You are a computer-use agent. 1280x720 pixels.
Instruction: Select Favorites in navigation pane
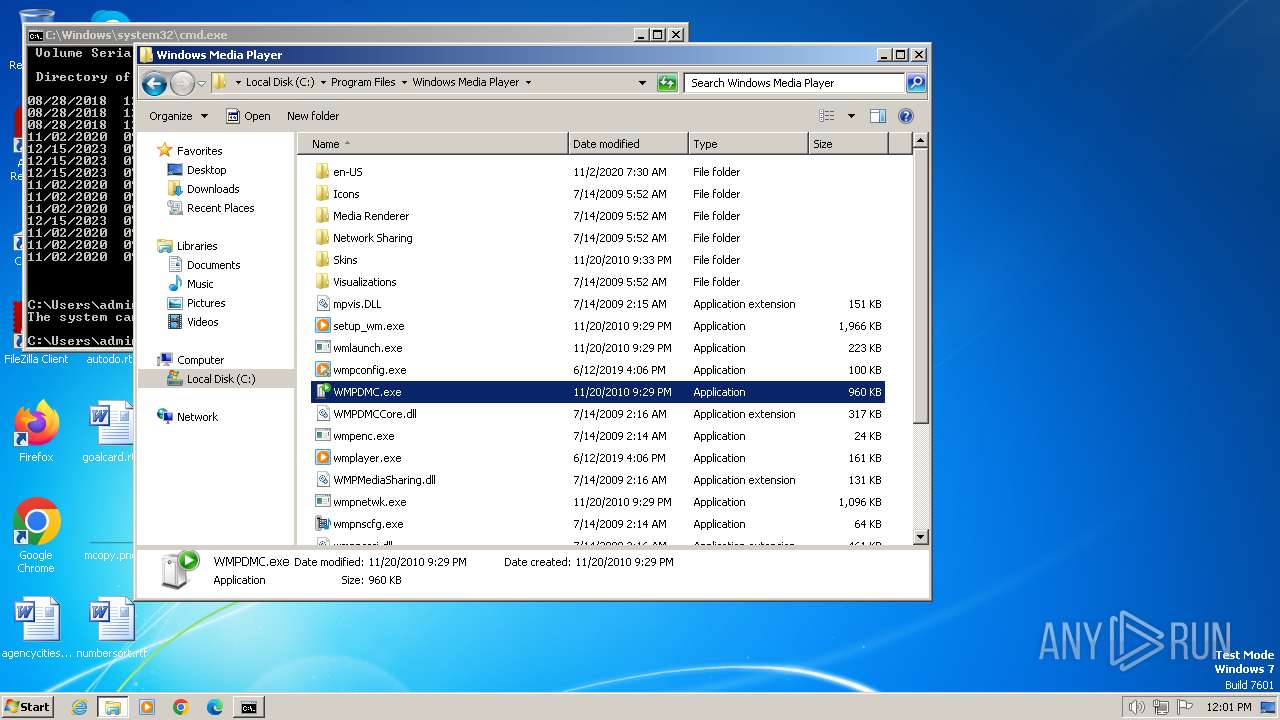click(x=199, y=151)
